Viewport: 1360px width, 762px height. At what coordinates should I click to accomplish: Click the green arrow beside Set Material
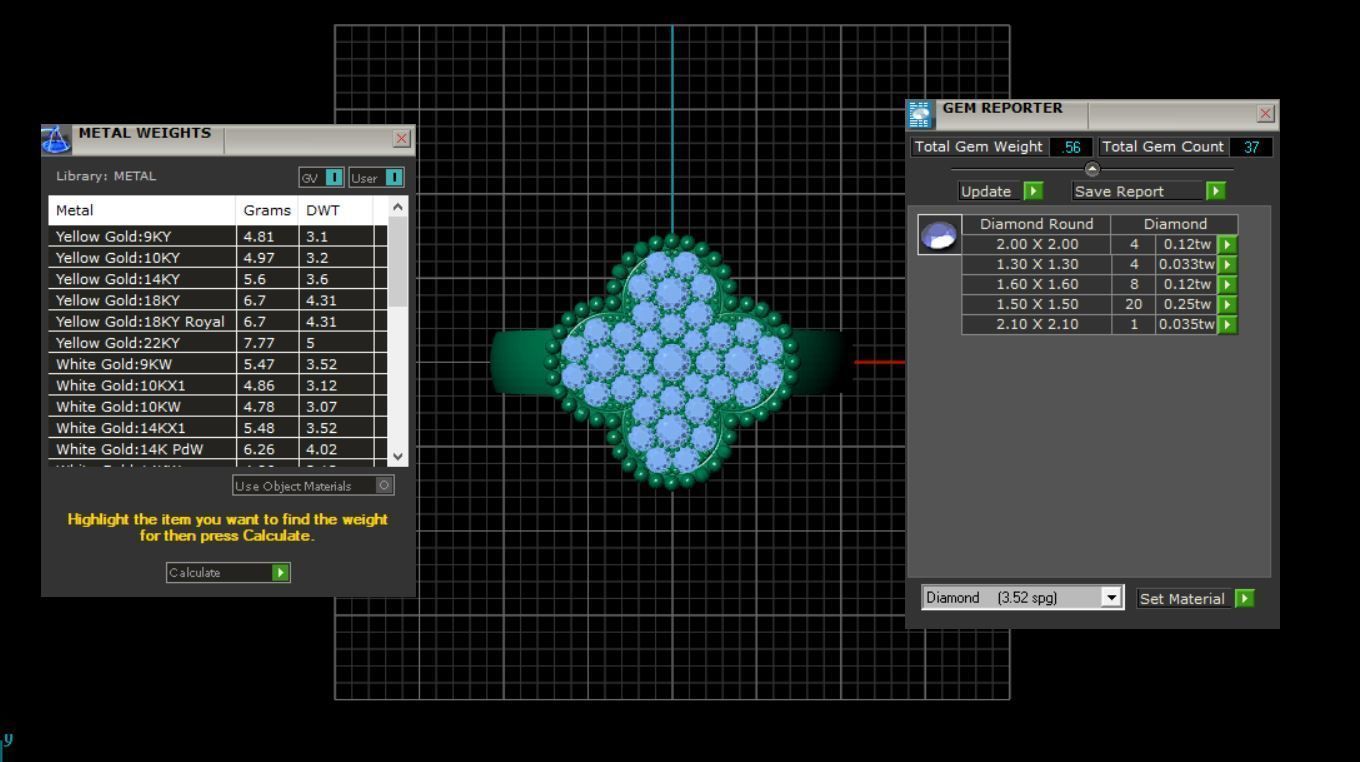click(x=1244, y=598)
